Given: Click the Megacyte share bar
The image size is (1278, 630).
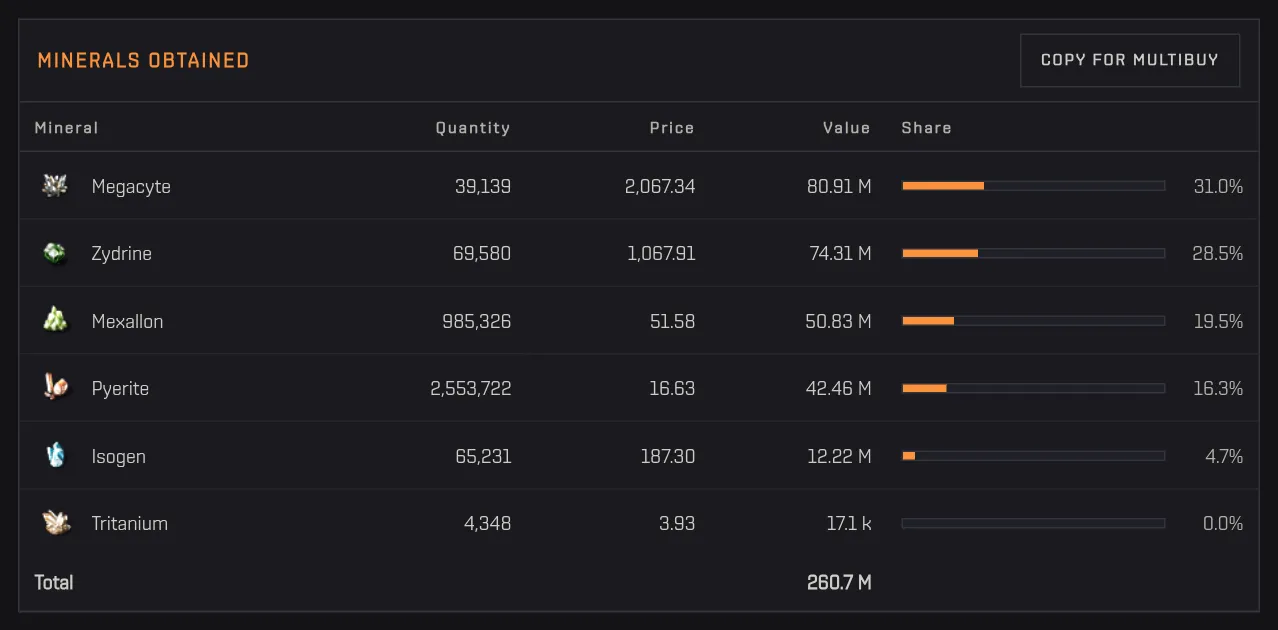Looking at the screenshot, I should (x=1034, y=186).
